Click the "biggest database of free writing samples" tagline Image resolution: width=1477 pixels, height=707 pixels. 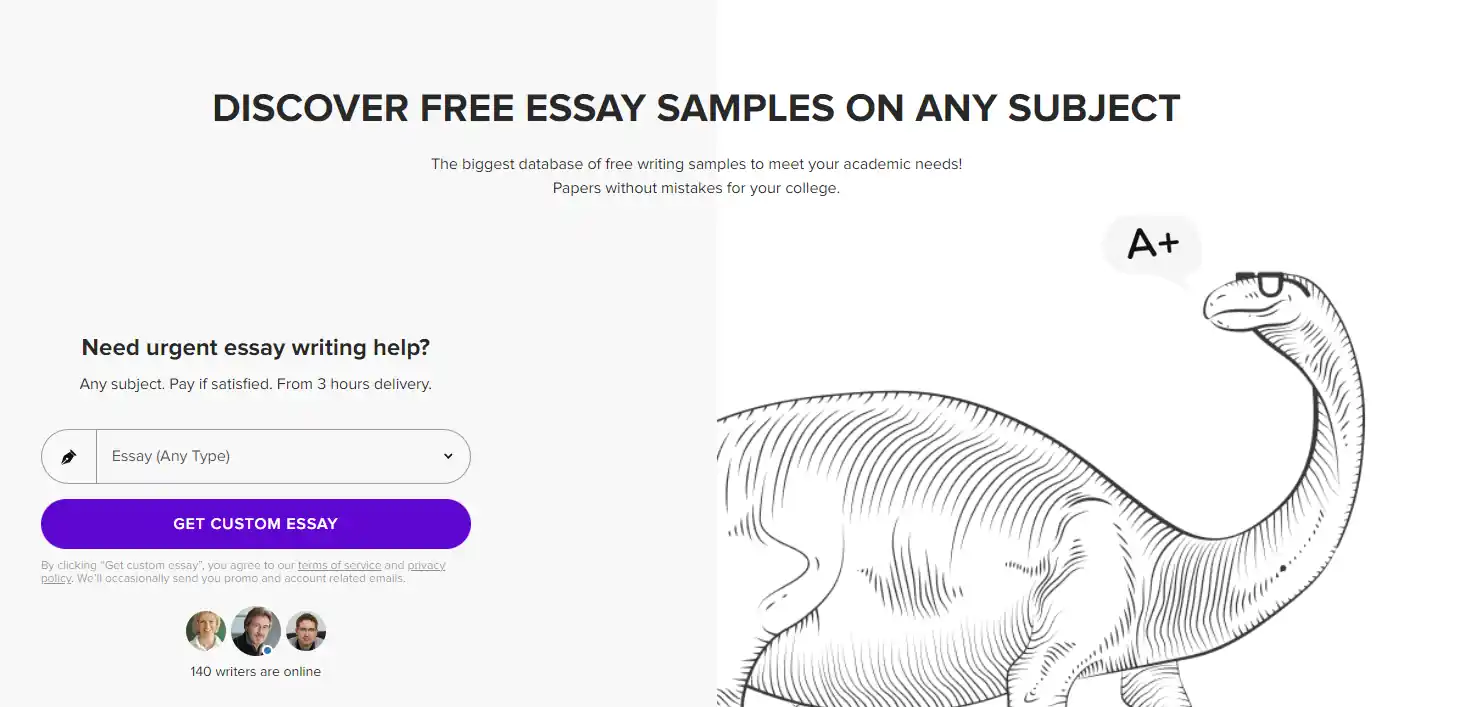pyautogui.click(x=696, y=163)
